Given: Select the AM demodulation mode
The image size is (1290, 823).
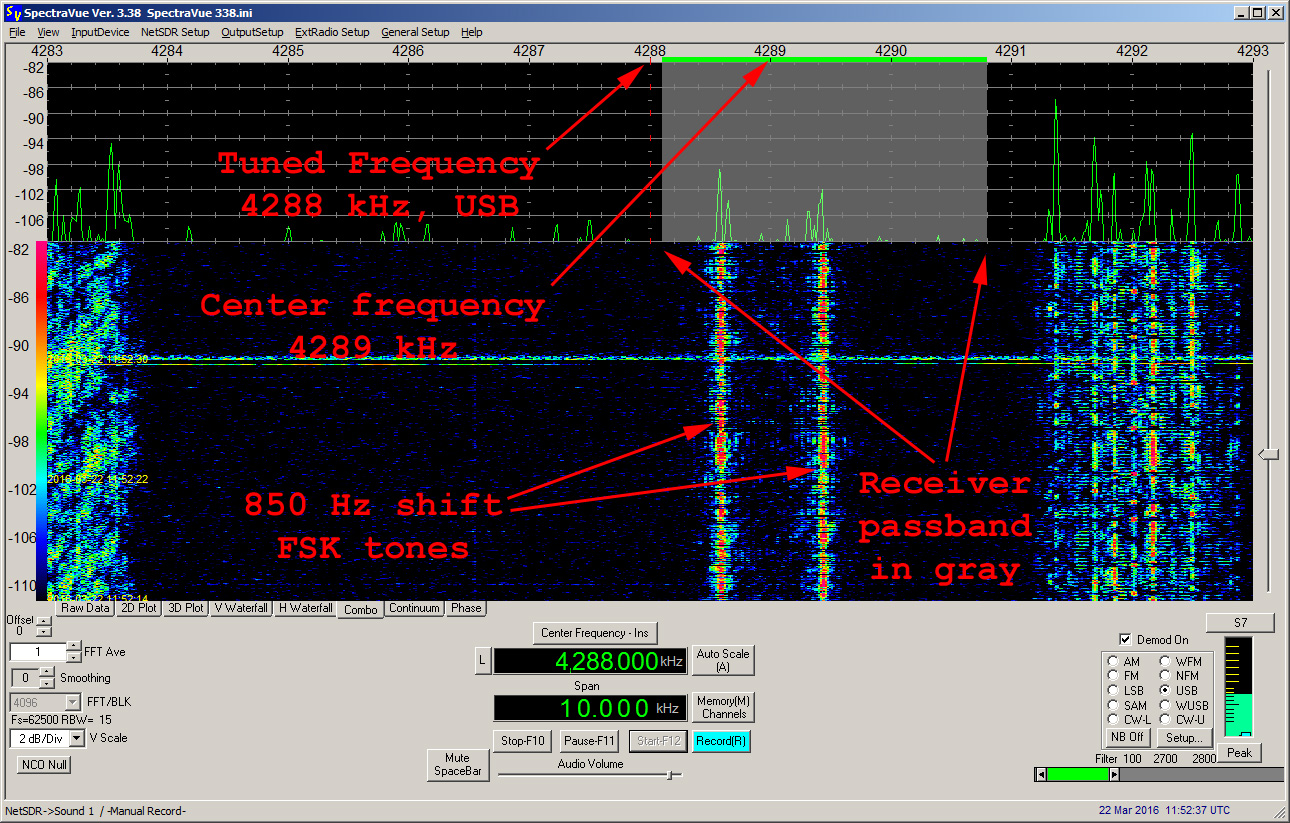Looking at the screenshot, I should 1114,661.
